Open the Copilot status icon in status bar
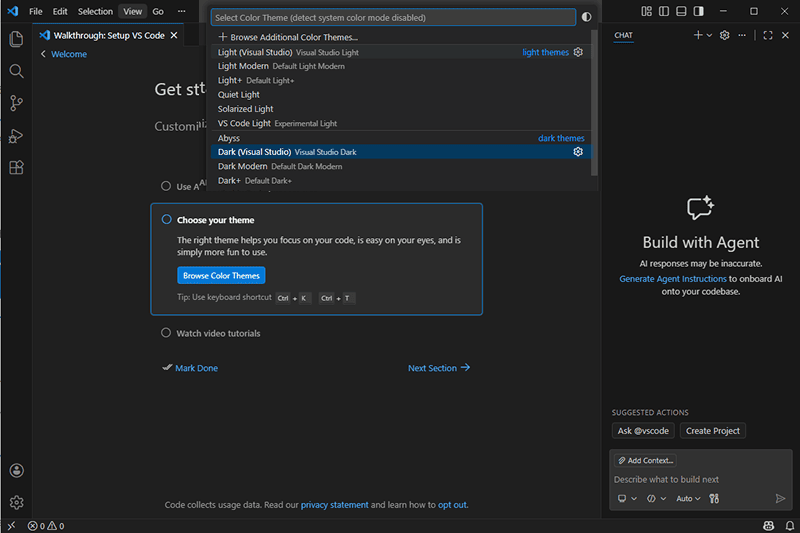This screenshot has width=800, height=533. [768, 526]
